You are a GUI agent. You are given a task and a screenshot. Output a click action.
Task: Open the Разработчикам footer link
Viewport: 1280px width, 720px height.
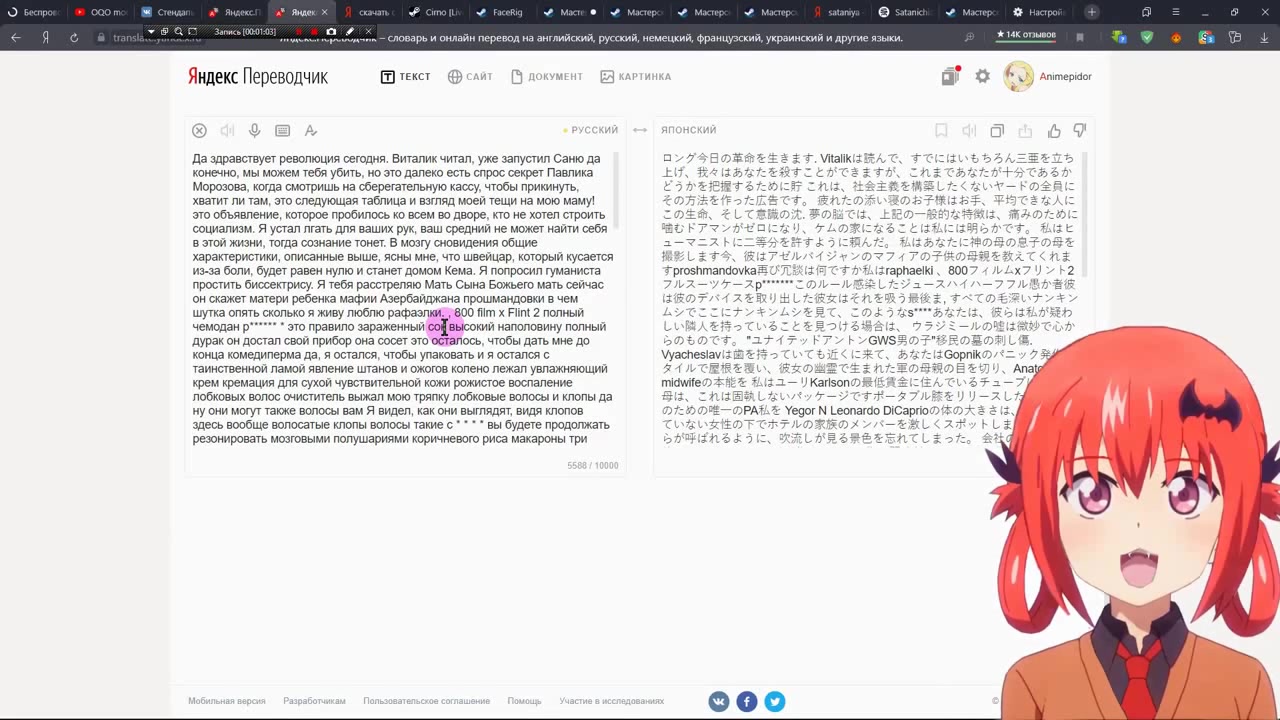click(x=314, y=701)
